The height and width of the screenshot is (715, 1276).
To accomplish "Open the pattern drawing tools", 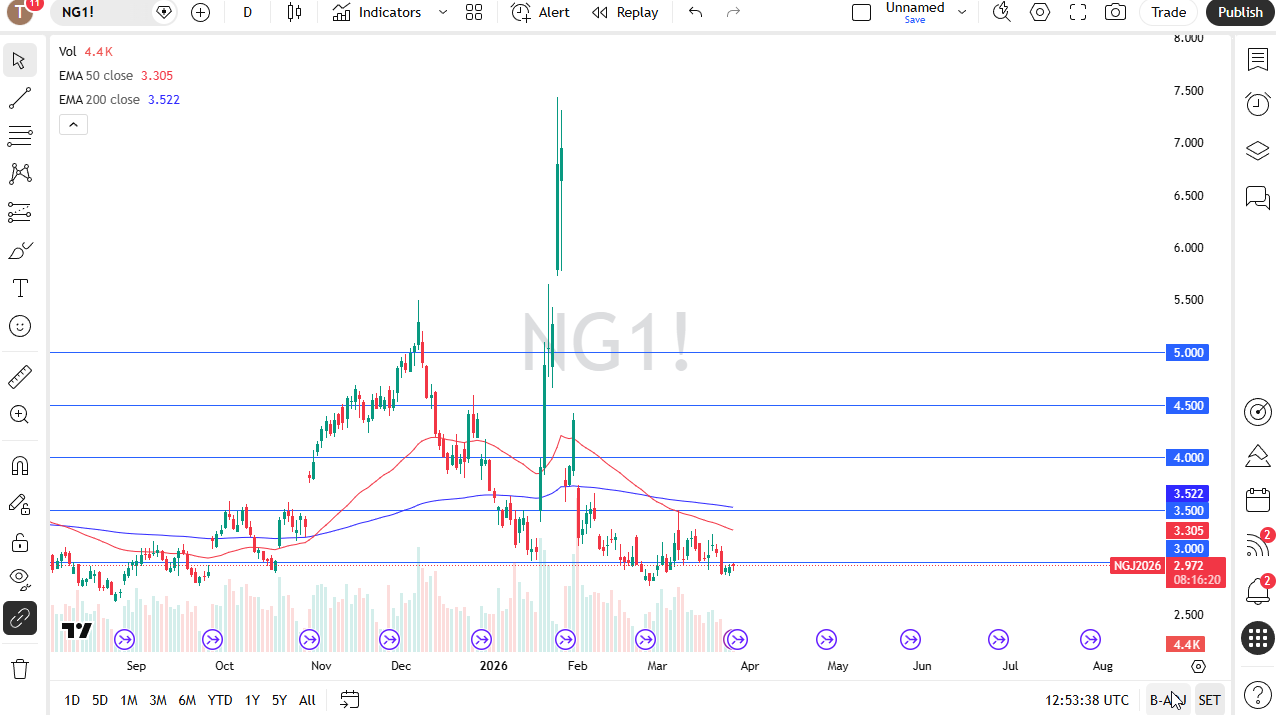I will point(19,174).
